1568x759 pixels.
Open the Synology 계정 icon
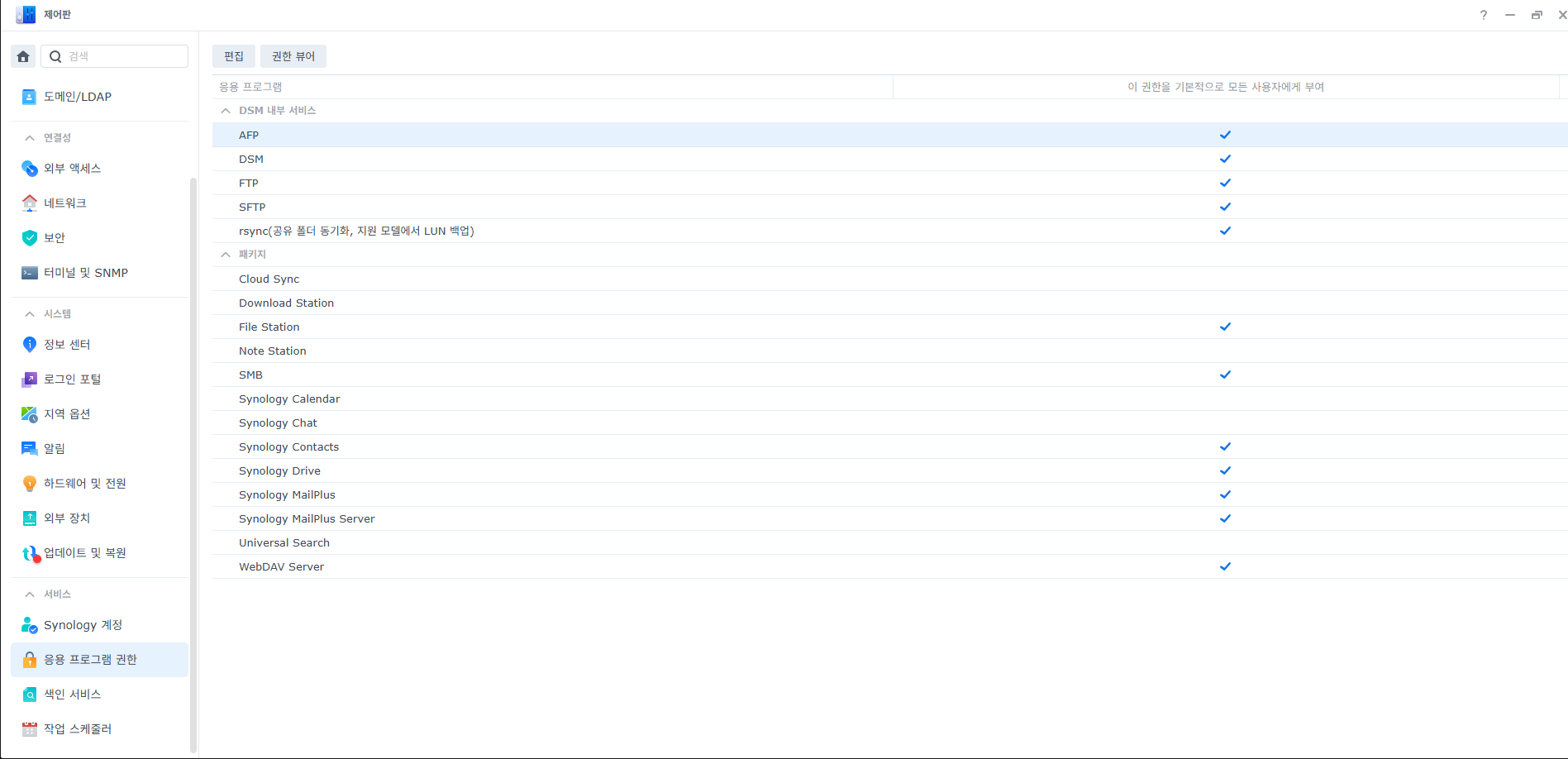30,625
